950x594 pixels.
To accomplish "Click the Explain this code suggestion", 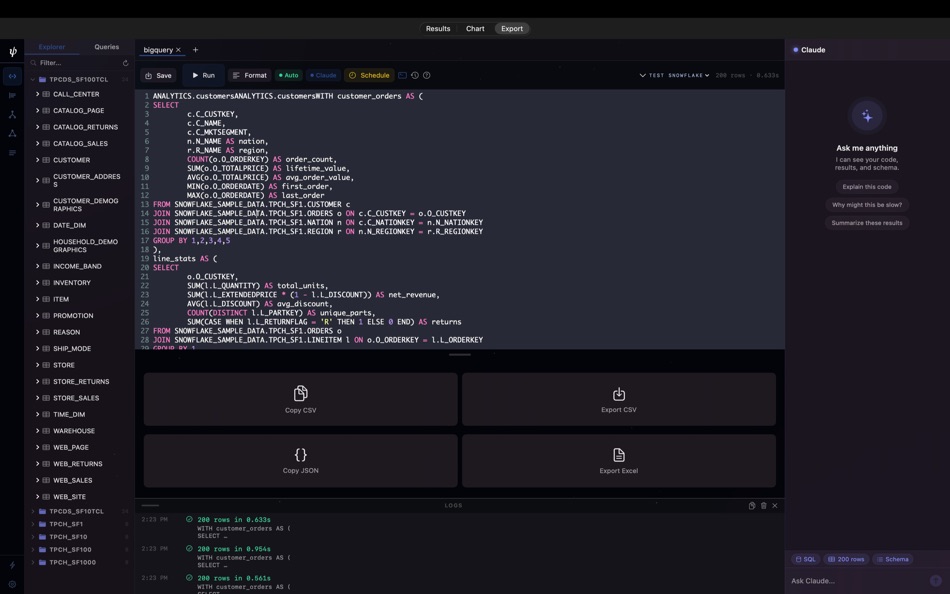I will pos(866,186).
